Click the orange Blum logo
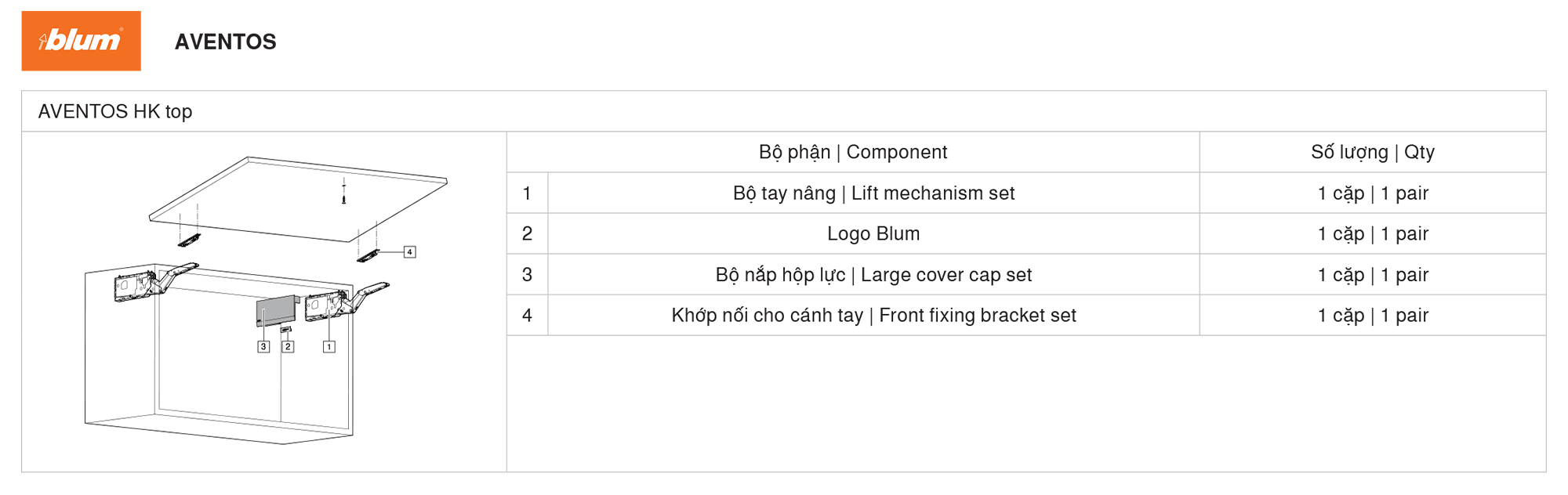 82,41
